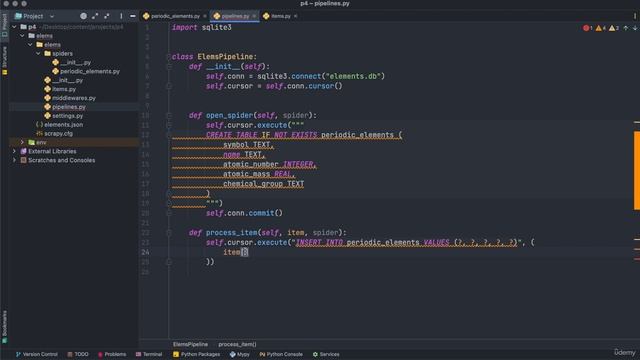Expand External Libraries node
This screenshot has width=640, height=360.
pos(14,151)
